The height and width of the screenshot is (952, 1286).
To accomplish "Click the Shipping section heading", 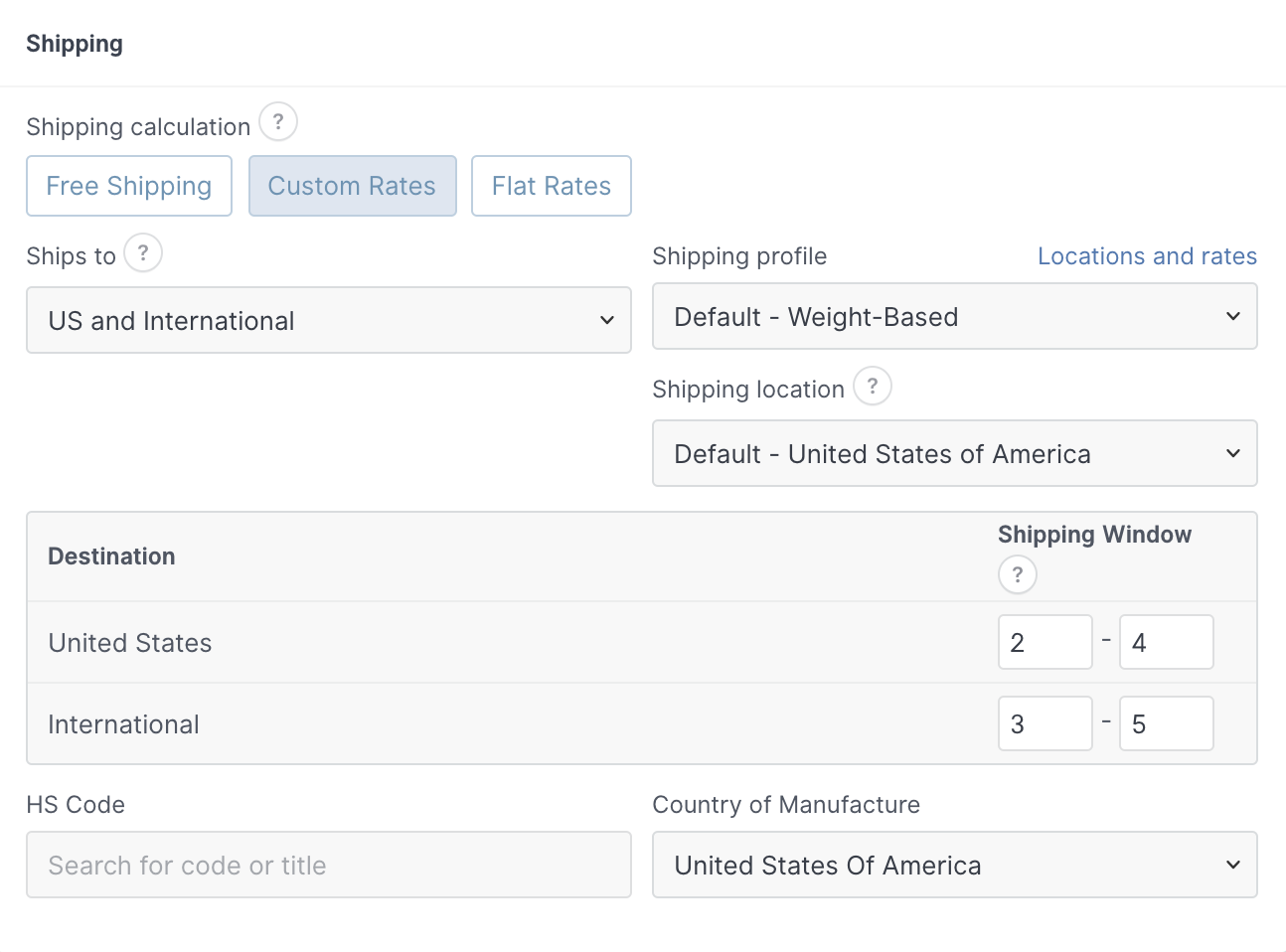I will tap(75, 44).
